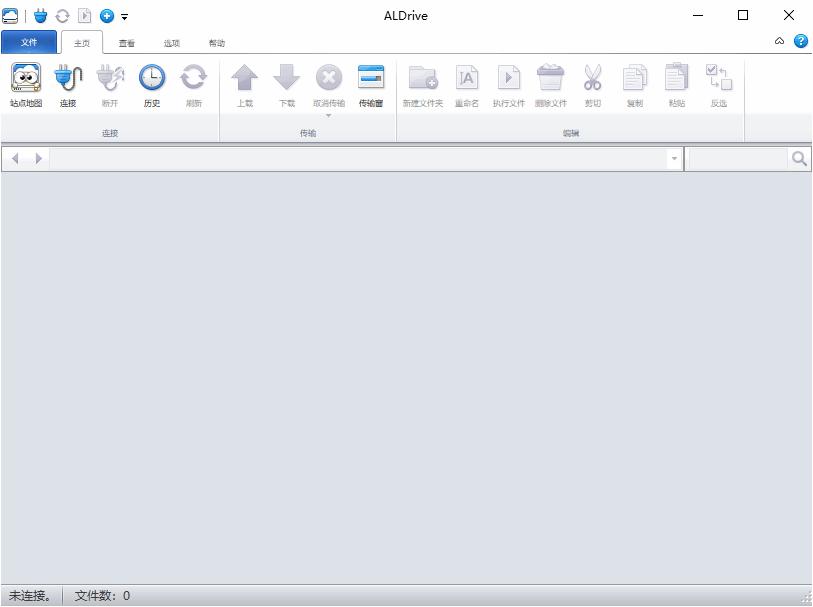
Task: Click the blue Help question mark button
Action: click(x=801, y=41)
